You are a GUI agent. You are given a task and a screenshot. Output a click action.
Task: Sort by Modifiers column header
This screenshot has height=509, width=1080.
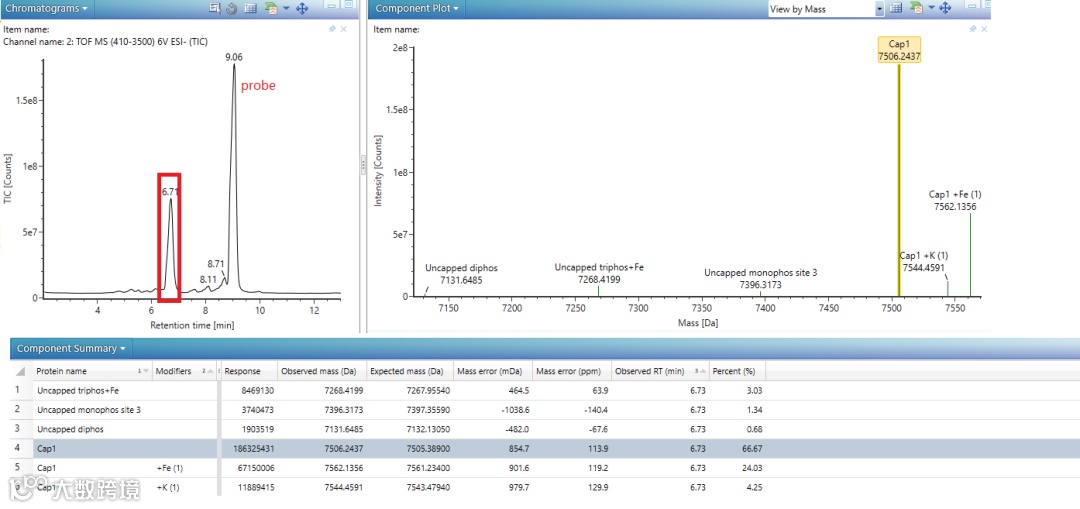point(183,371)
